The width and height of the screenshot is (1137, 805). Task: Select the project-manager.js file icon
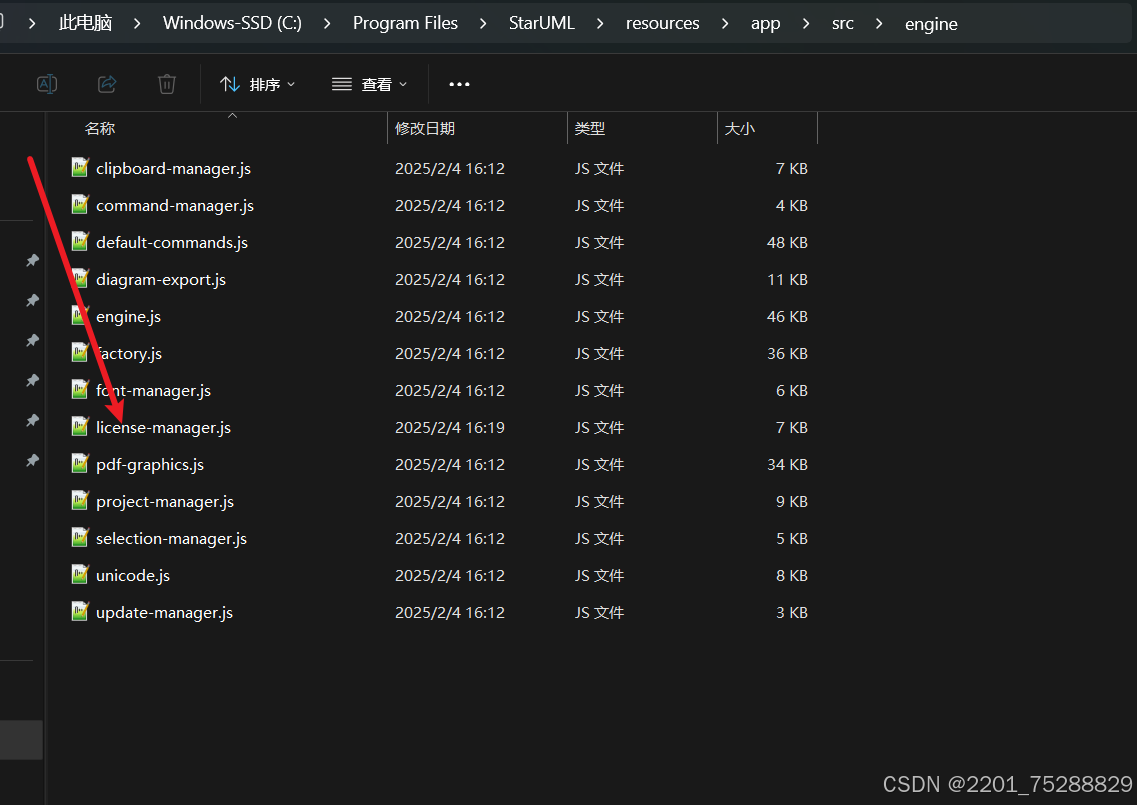click(80, 500)
